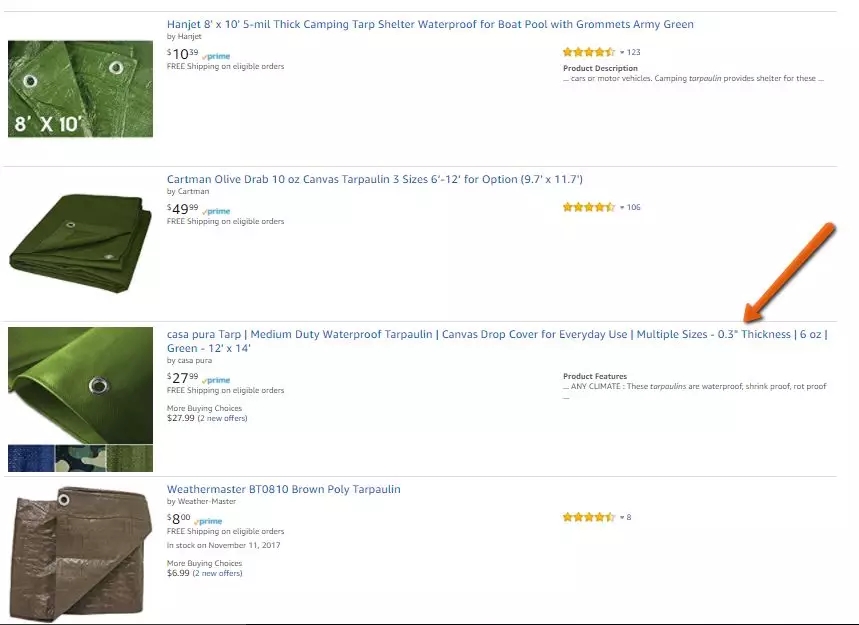Click the star rating of Weathermaster tarpaulin
859x625 pixels.
[x=589, y=517]
